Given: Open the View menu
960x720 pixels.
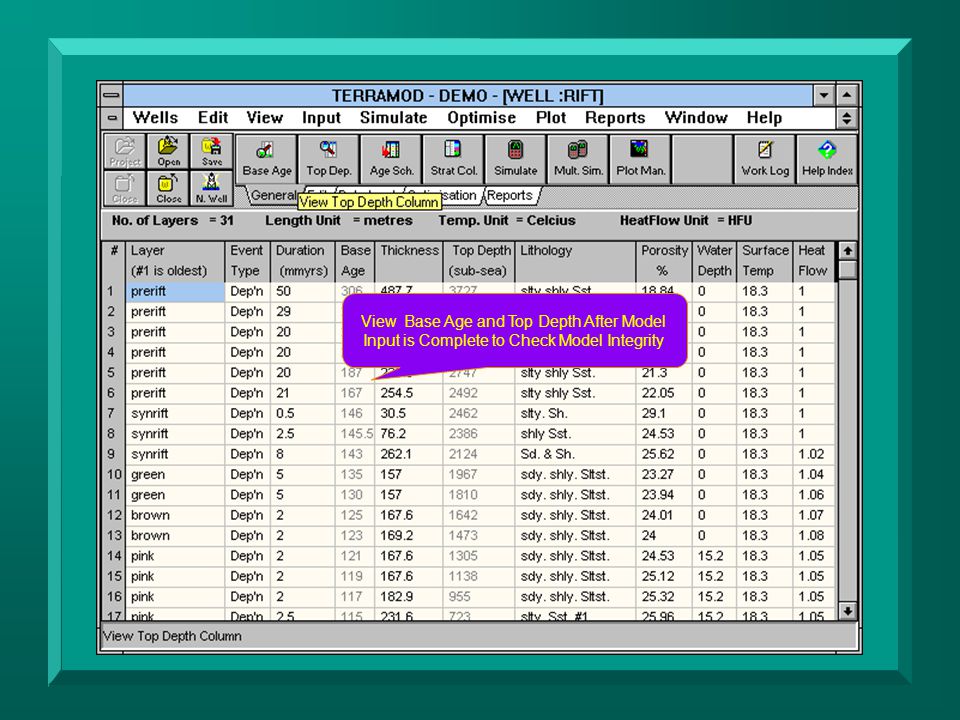Looking at the screenshot, I should [x=264, y=118].
